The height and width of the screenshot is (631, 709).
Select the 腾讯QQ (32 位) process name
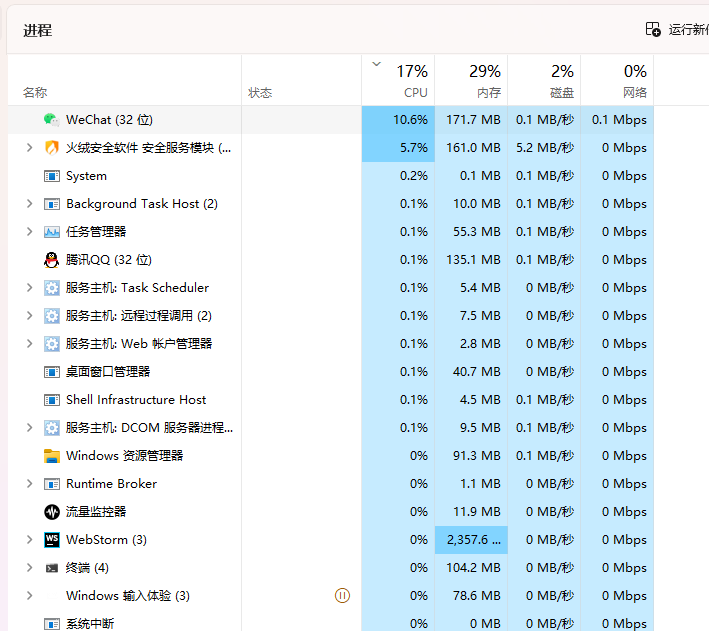[109, 260]
